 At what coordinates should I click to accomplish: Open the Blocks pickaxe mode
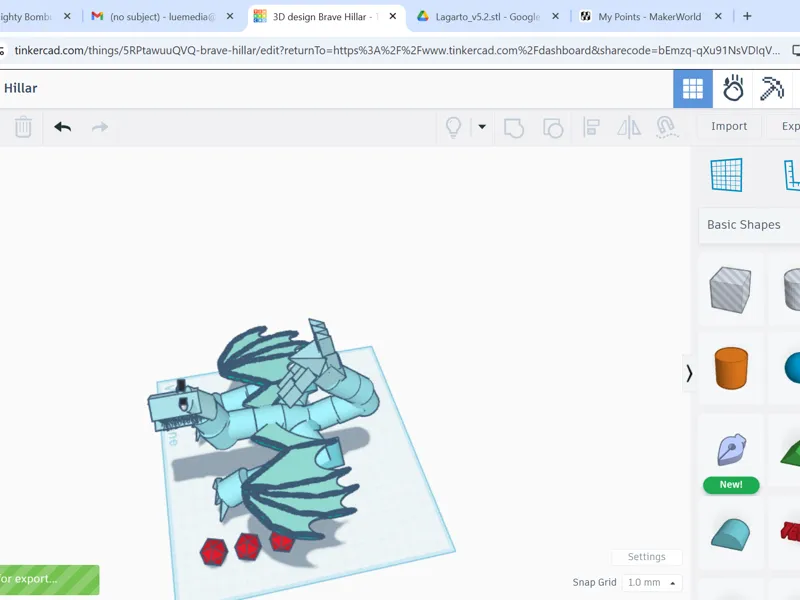[x=771, y=89]
